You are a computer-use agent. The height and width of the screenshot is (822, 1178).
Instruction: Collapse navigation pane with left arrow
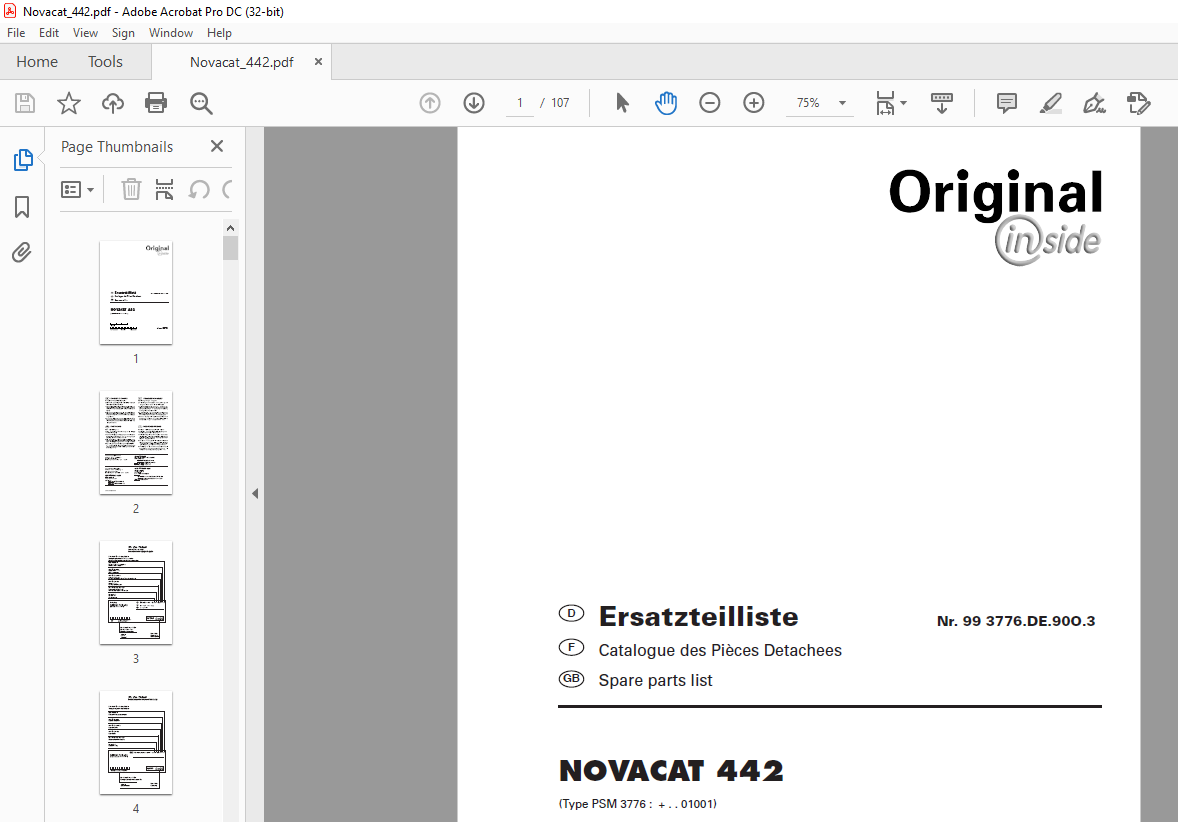click(x=255, y=494)
